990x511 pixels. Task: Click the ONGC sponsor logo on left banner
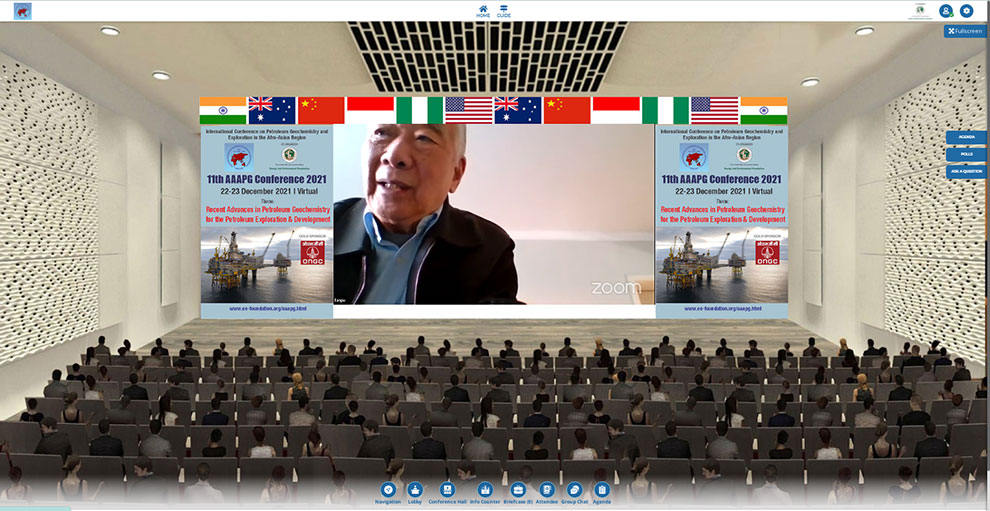point(313,252)
